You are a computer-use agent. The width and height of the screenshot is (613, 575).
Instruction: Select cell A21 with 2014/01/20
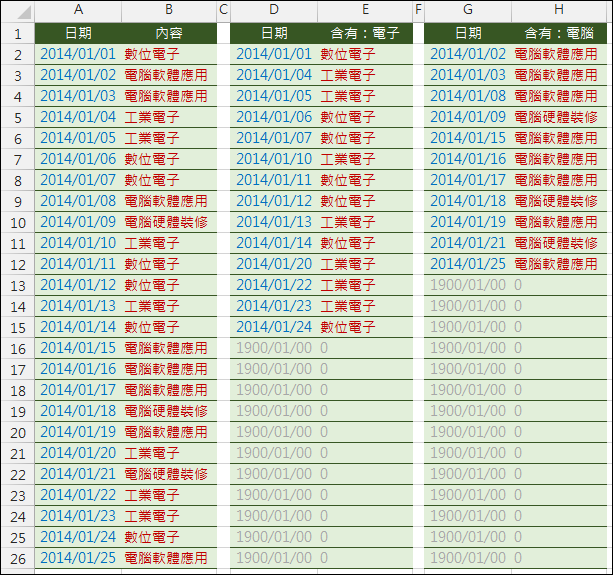[x=78, y=453]
